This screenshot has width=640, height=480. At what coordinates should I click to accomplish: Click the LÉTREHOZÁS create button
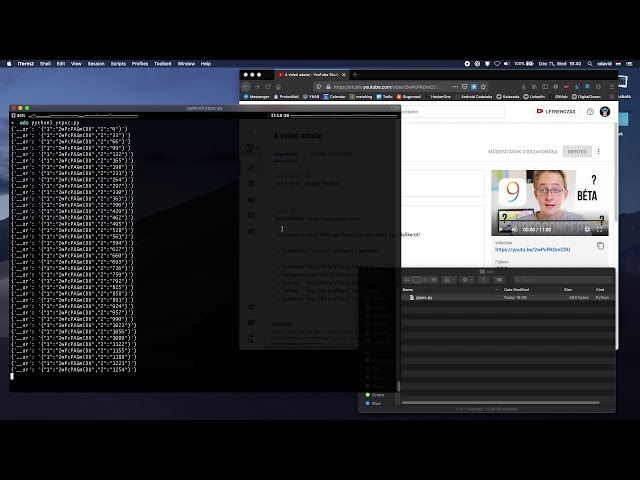click(x=556, y=111)
